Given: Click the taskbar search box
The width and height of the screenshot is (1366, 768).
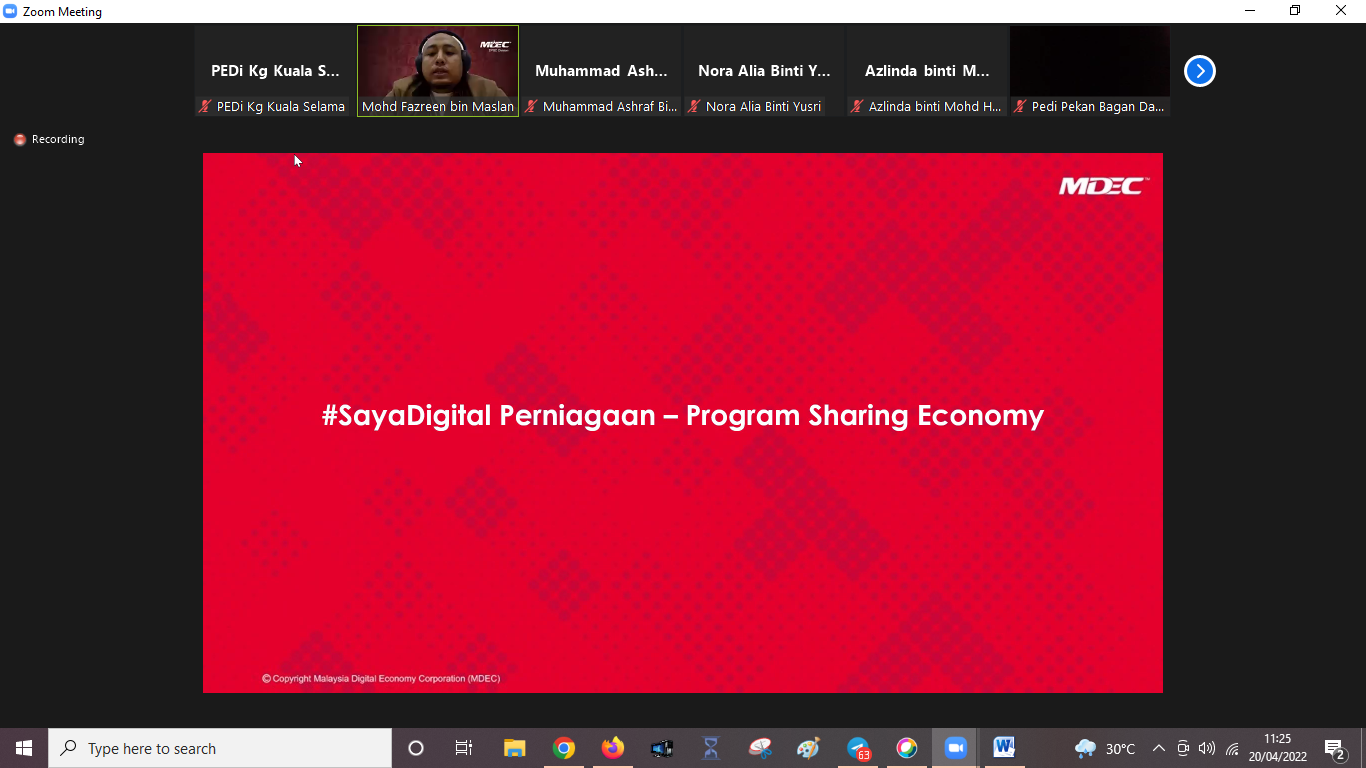Looking at the screenshot, I should coord(220,748).
